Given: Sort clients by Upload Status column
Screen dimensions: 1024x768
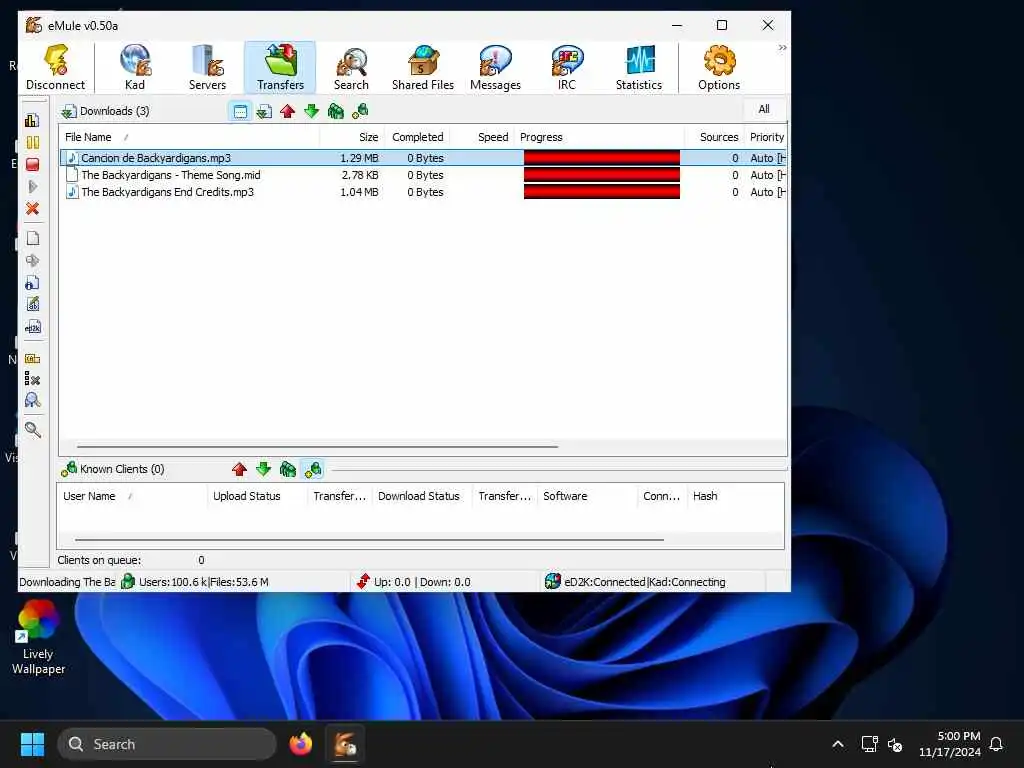Looking at the screenshot, I should click(257, 496).
